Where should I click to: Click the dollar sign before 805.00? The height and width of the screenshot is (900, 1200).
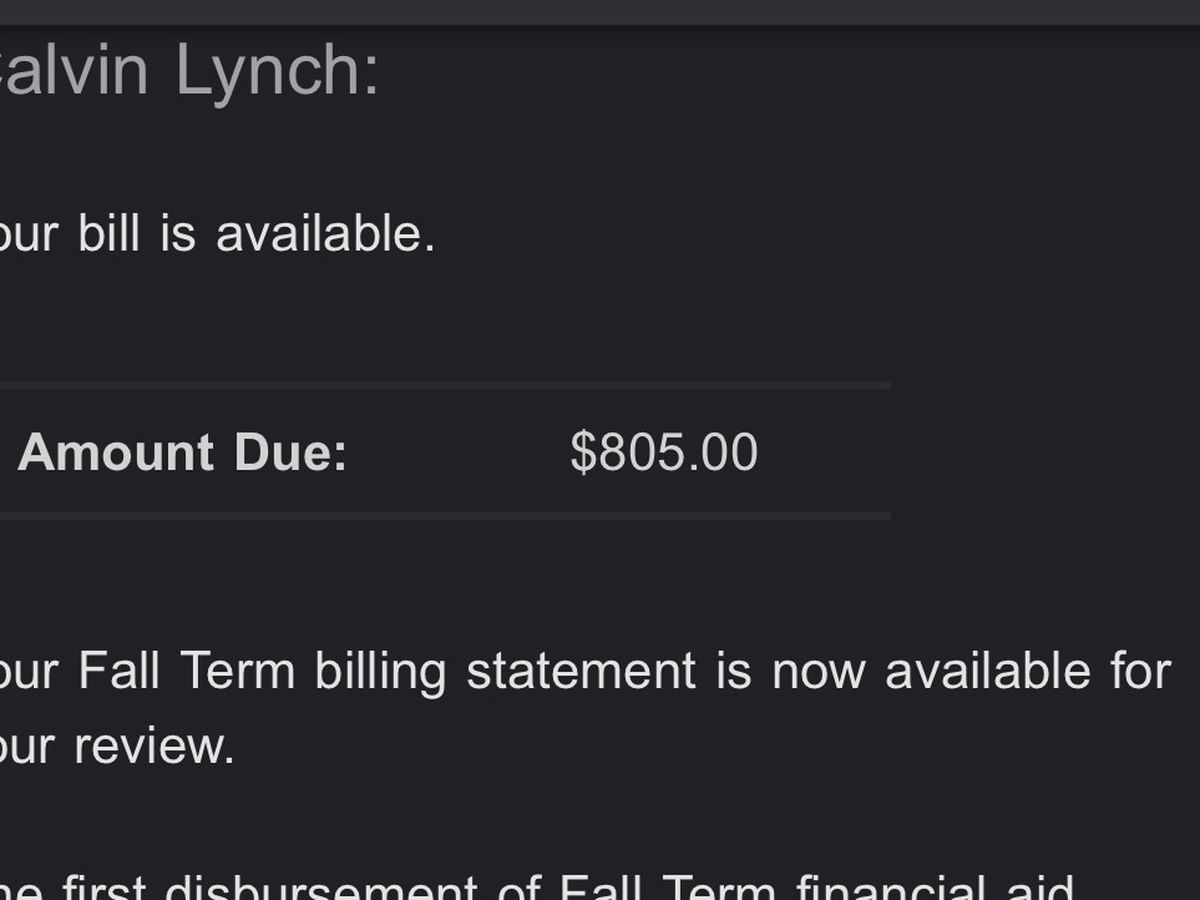[582, 453]
